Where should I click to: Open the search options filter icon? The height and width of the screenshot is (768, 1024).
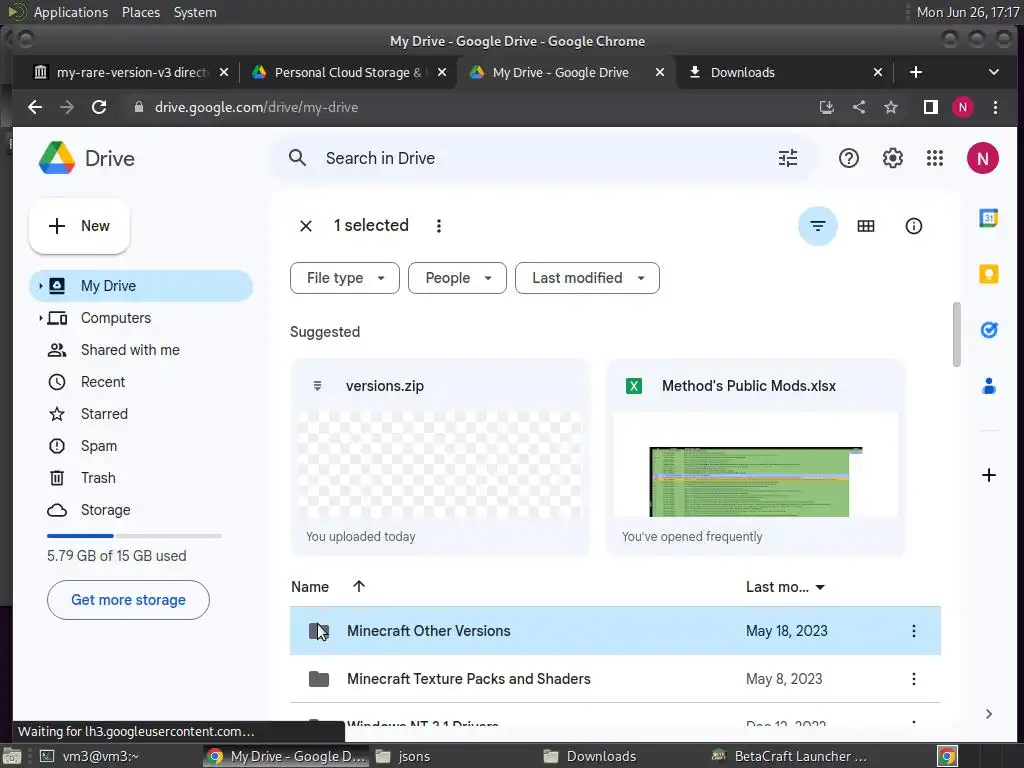[788, 158]
